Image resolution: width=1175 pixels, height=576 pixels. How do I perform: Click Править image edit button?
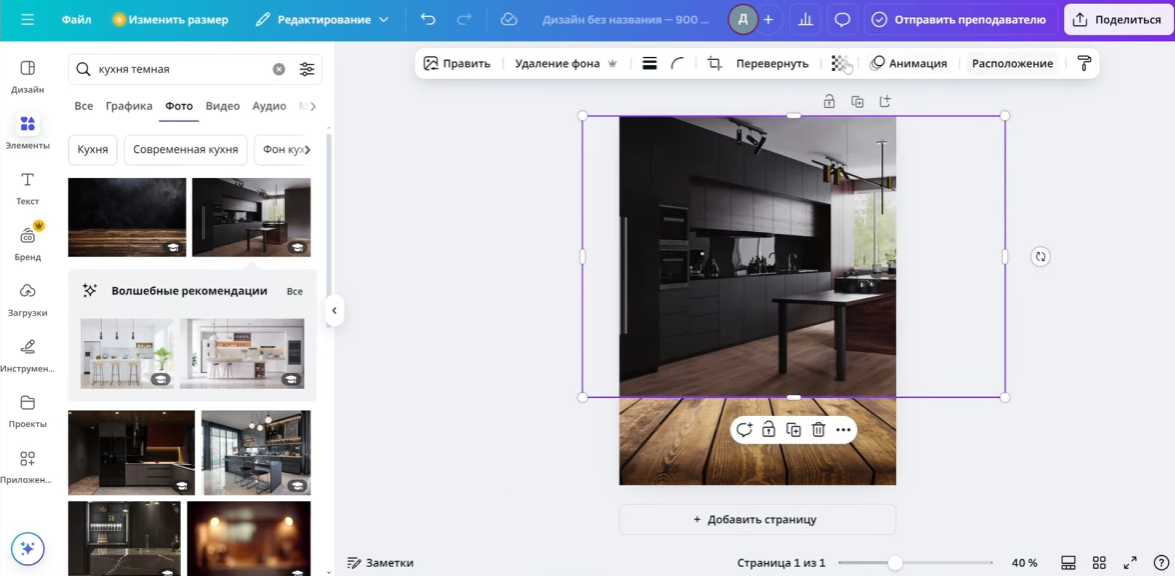coord(457,64)
